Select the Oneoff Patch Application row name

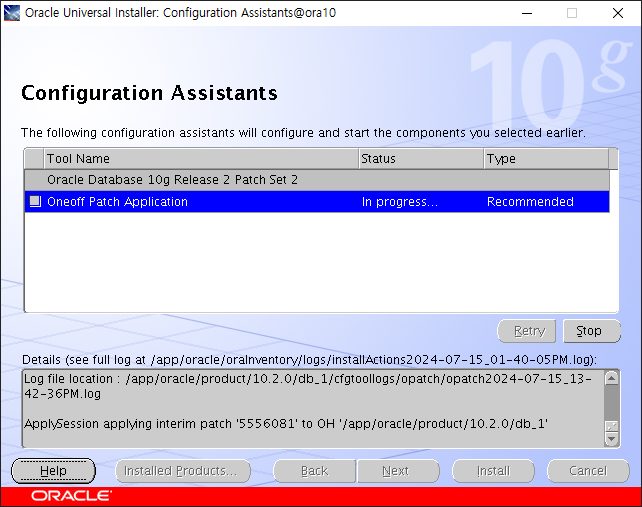(x=118, y=201)
